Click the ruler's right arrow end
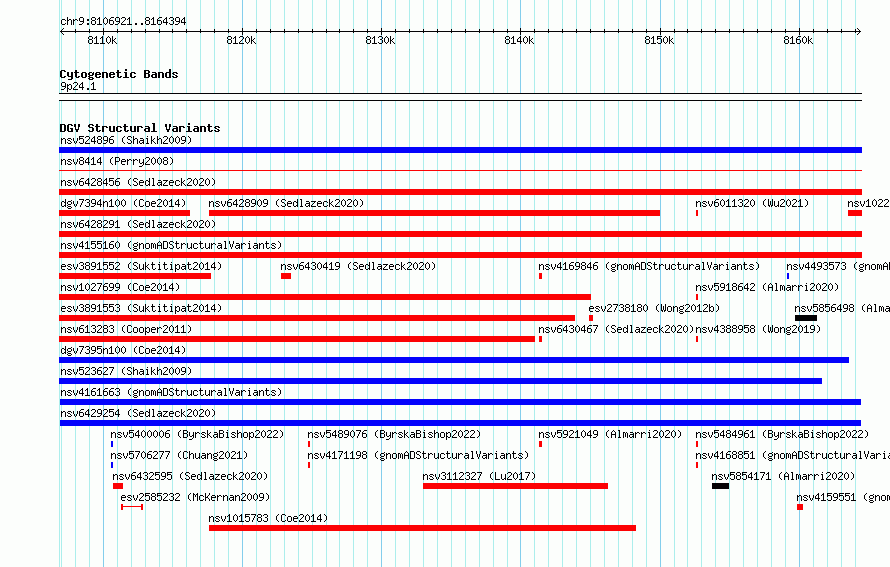 point(859,31)
